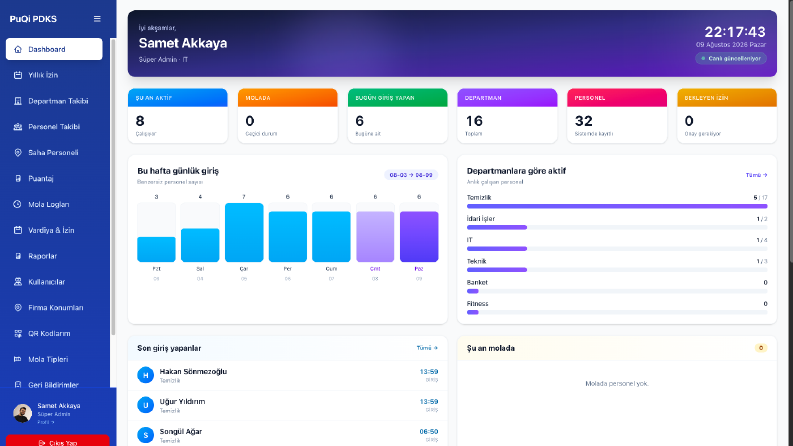This screenshot has height=446, width=793.
Task: Click Tümü link in Departmanlara göre aktif
Action: coord(756,175)
